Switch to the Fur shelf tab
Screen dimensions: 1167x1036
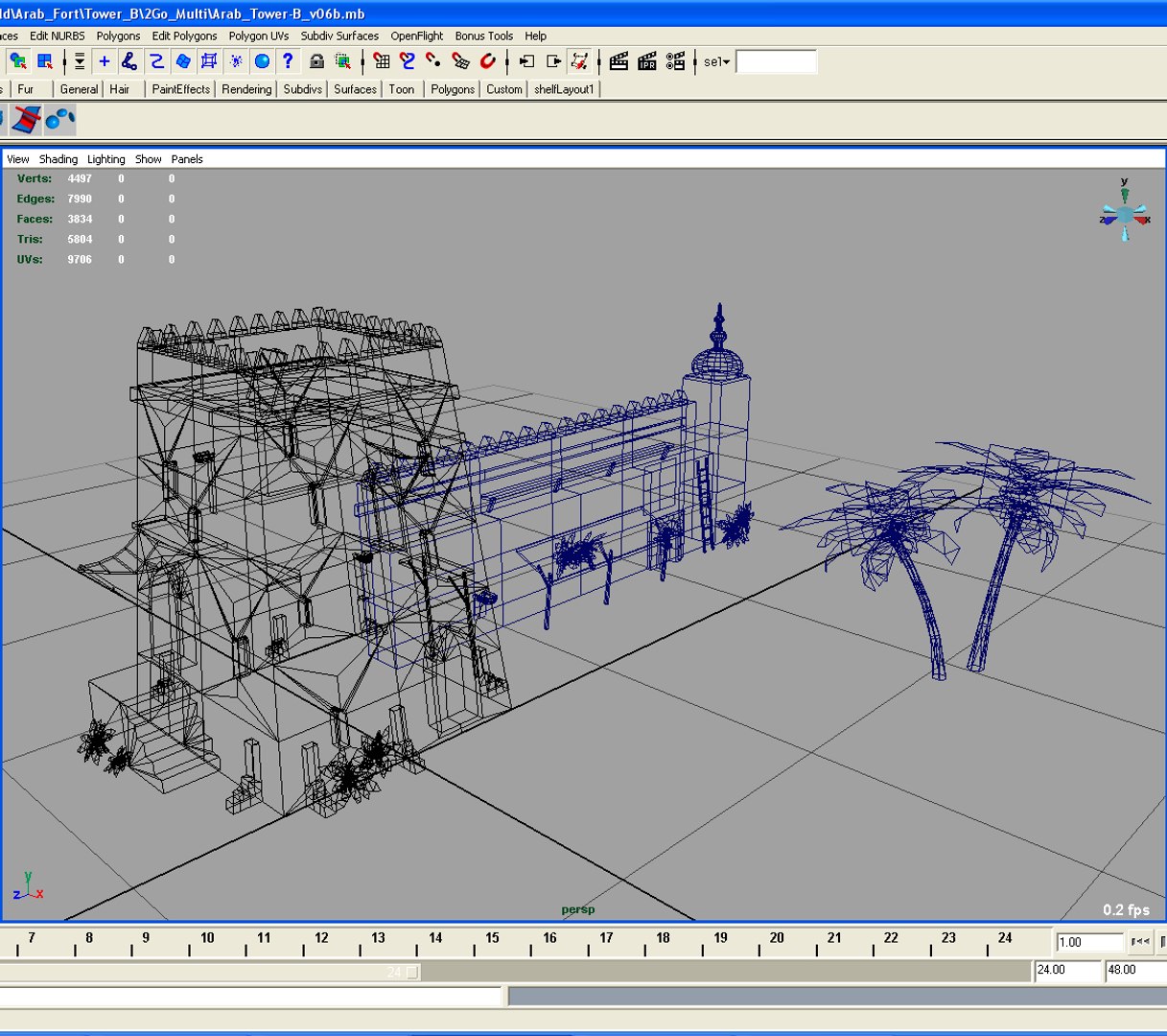[x=26, y=89]
